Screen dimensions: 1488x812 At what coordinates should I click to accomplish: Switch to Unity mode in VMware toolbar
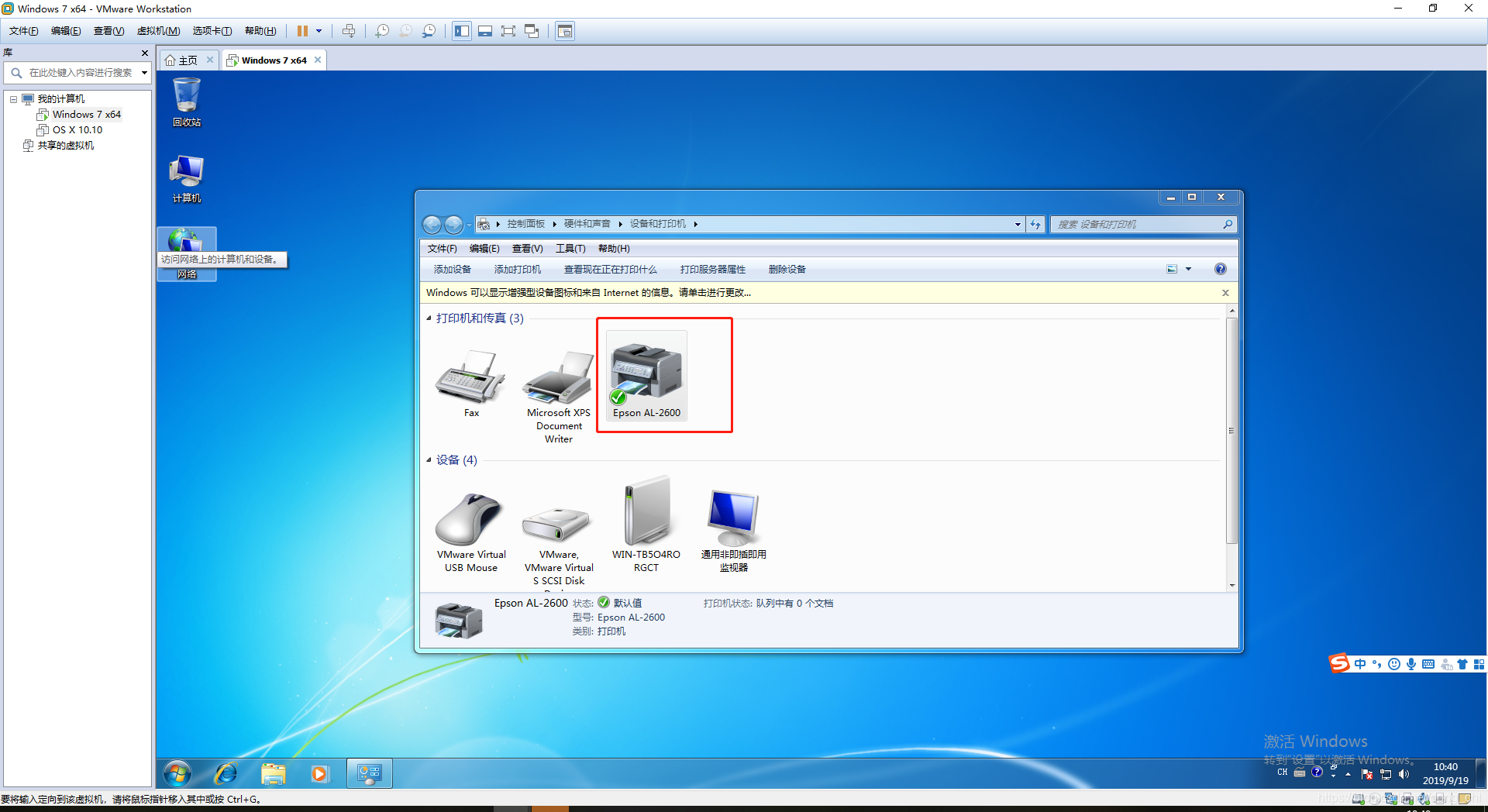tap(532, 31)
